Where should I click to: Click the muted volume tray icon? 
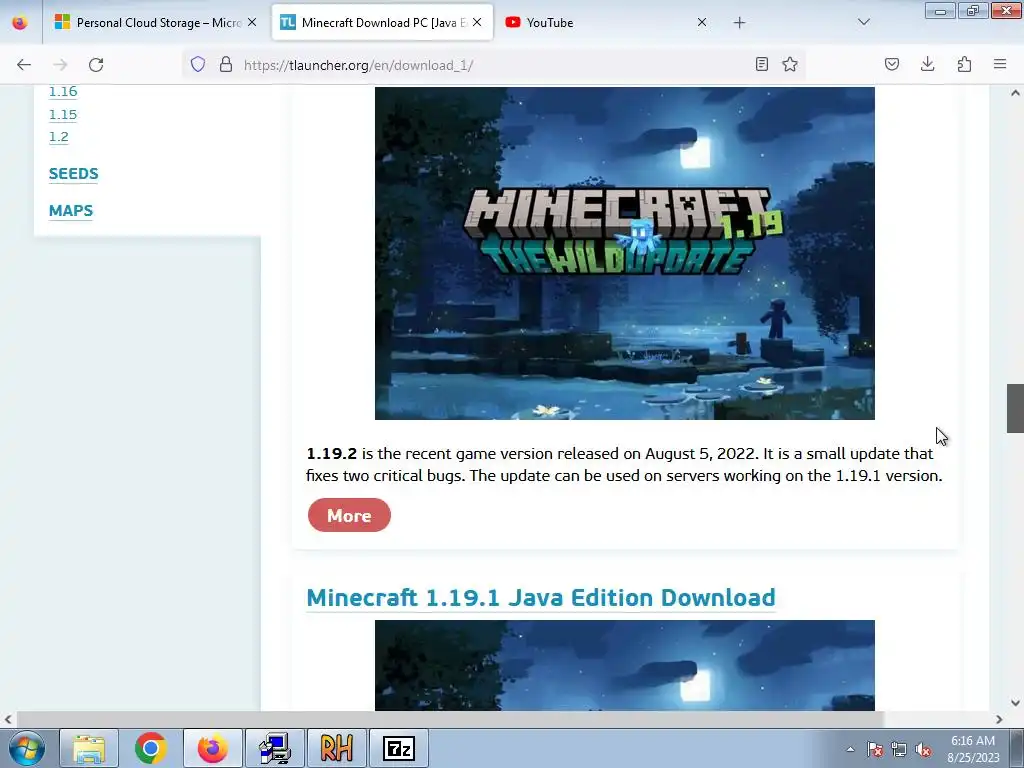point(923,749)
